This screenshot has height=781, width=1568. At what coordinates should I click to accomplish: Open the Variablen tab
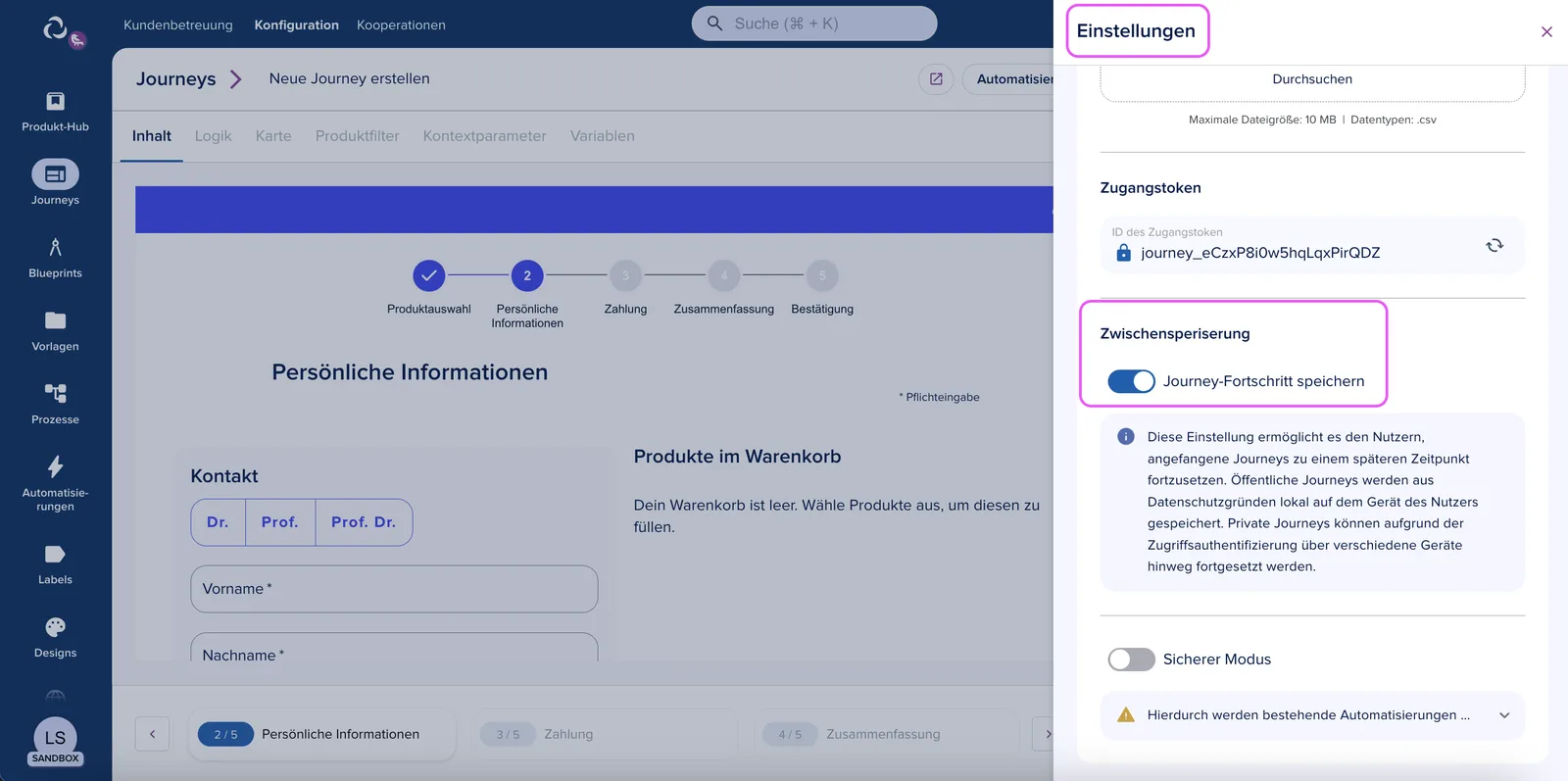pos(603,136)
